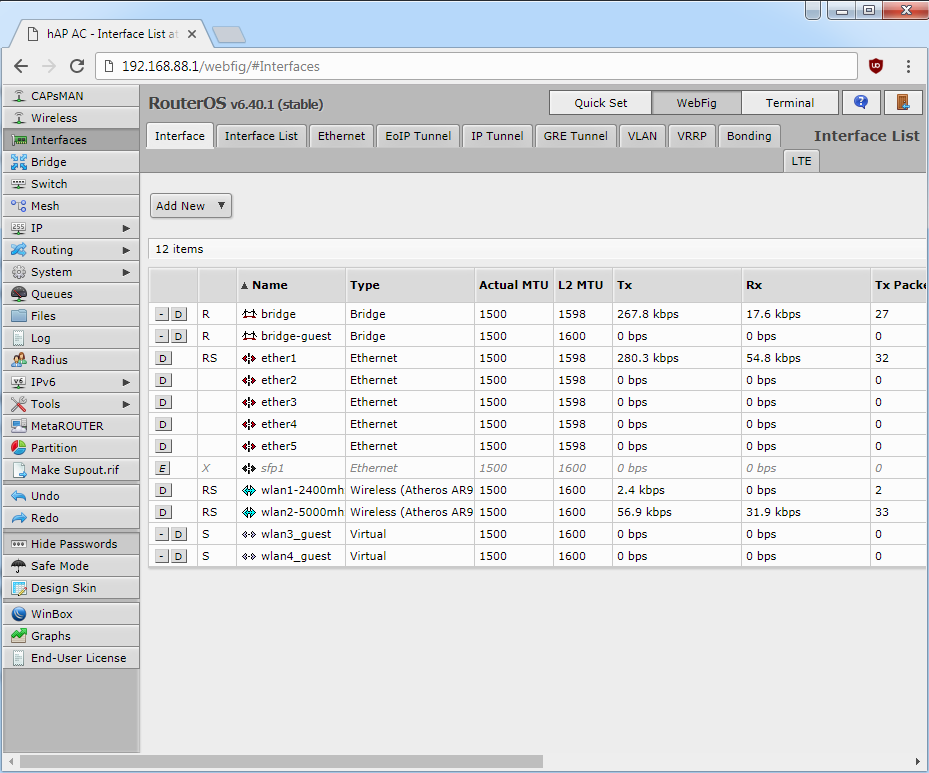Open the Add New dropdown
Viewport: 929px width, 773px height.
(191, 206)
